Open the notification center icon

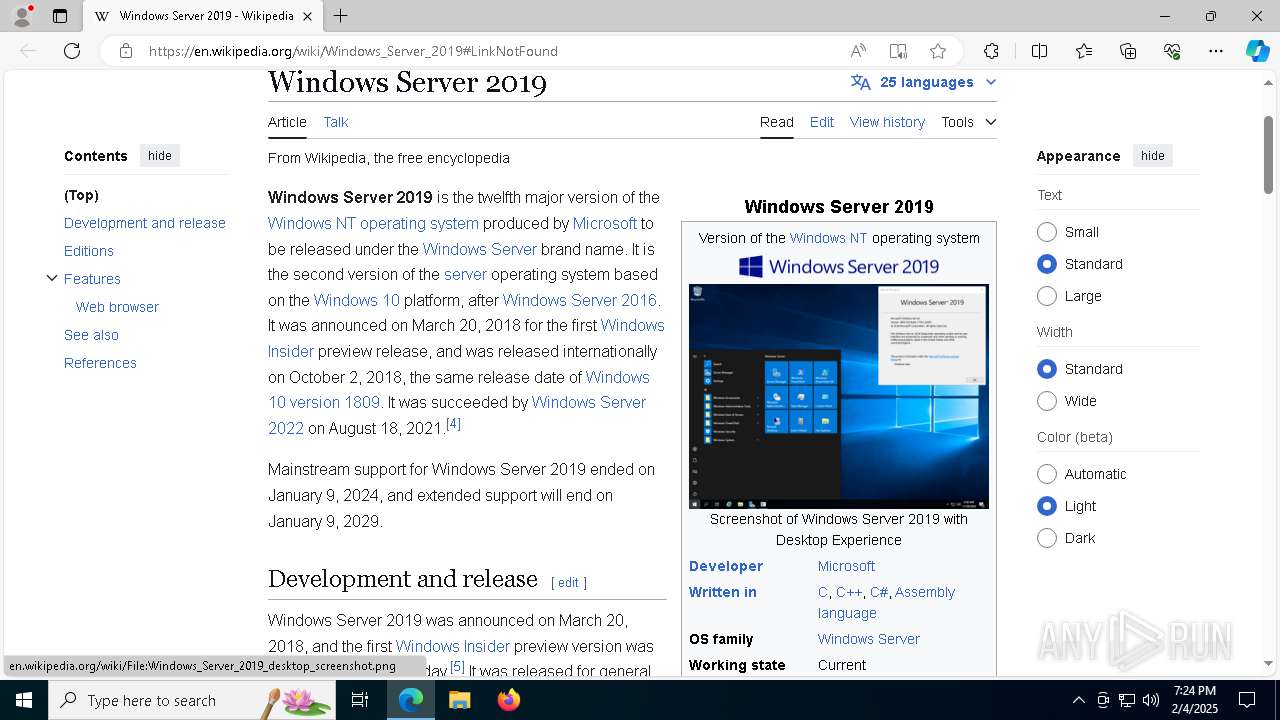coord(1247,700)
